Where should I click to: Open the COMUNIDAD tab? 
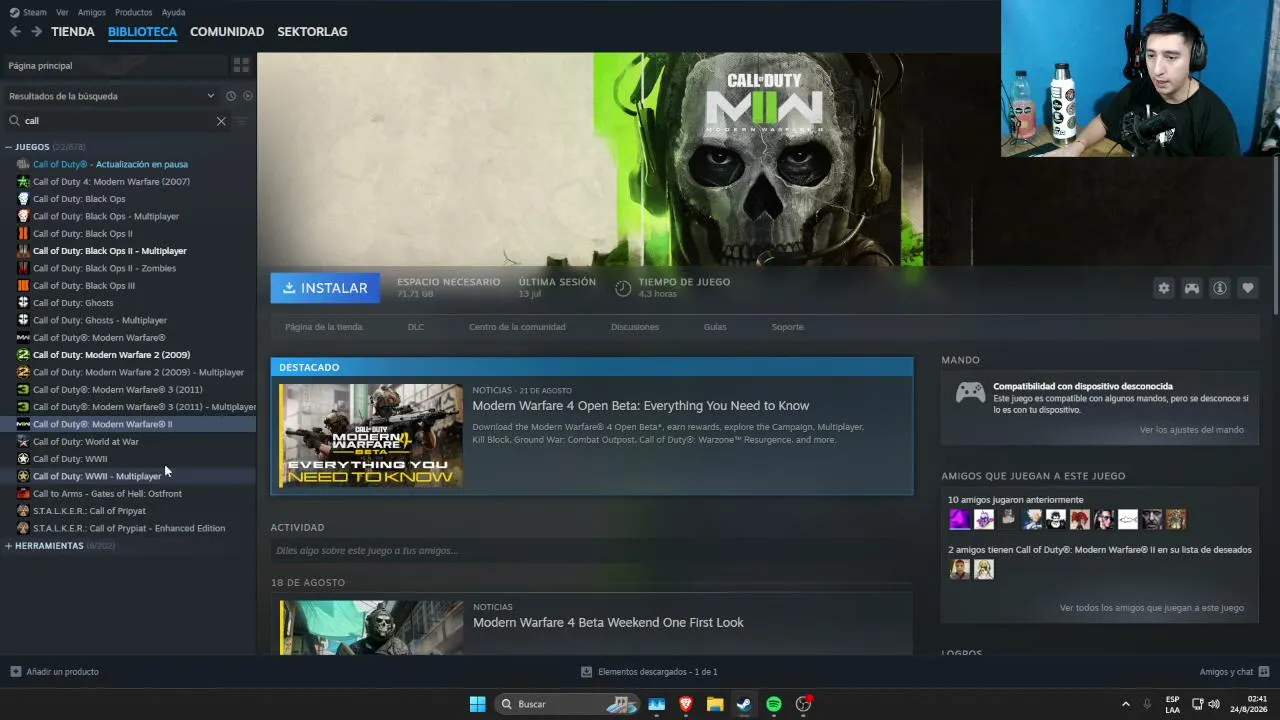tap(227, 32)
